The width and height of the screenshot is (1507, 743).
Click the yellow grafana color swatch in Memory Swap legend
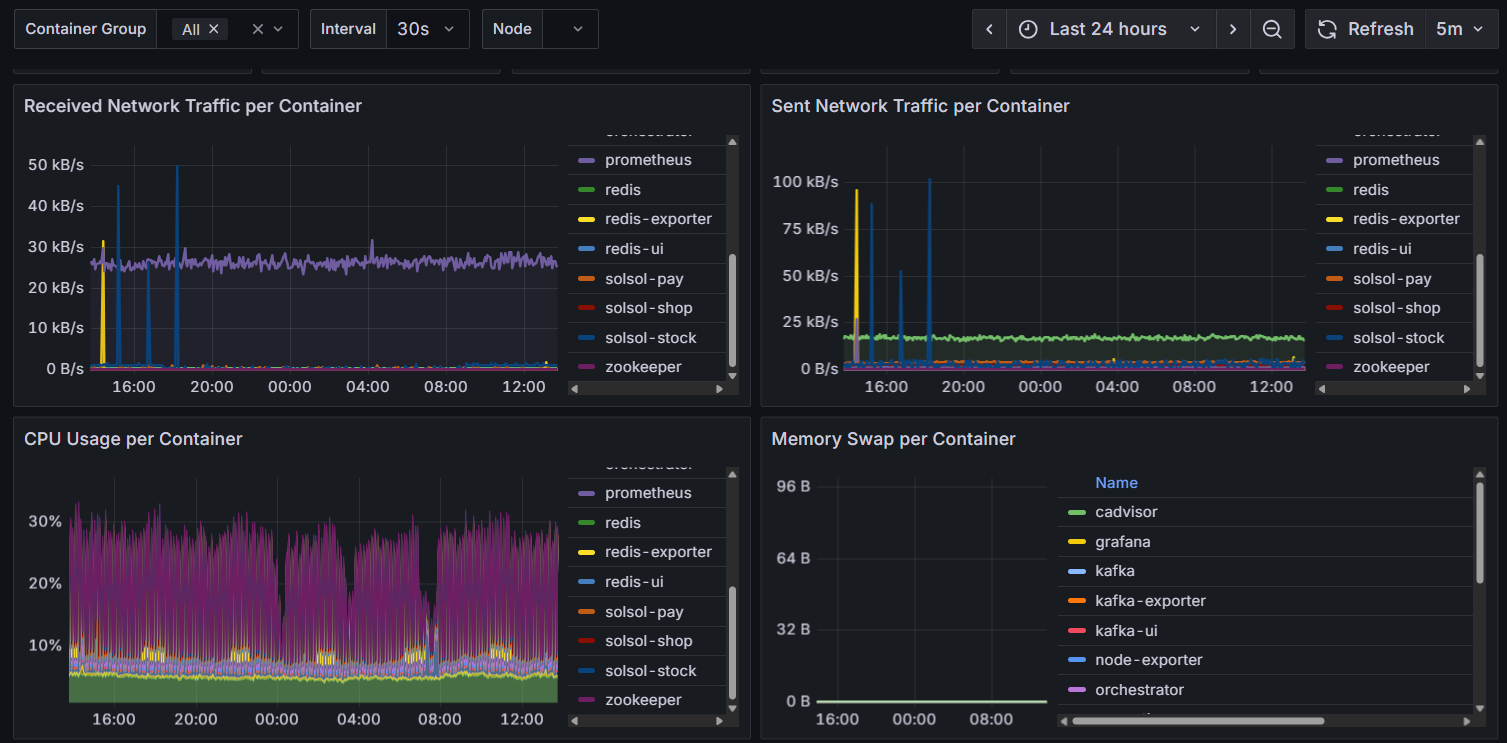point(1077,542)
